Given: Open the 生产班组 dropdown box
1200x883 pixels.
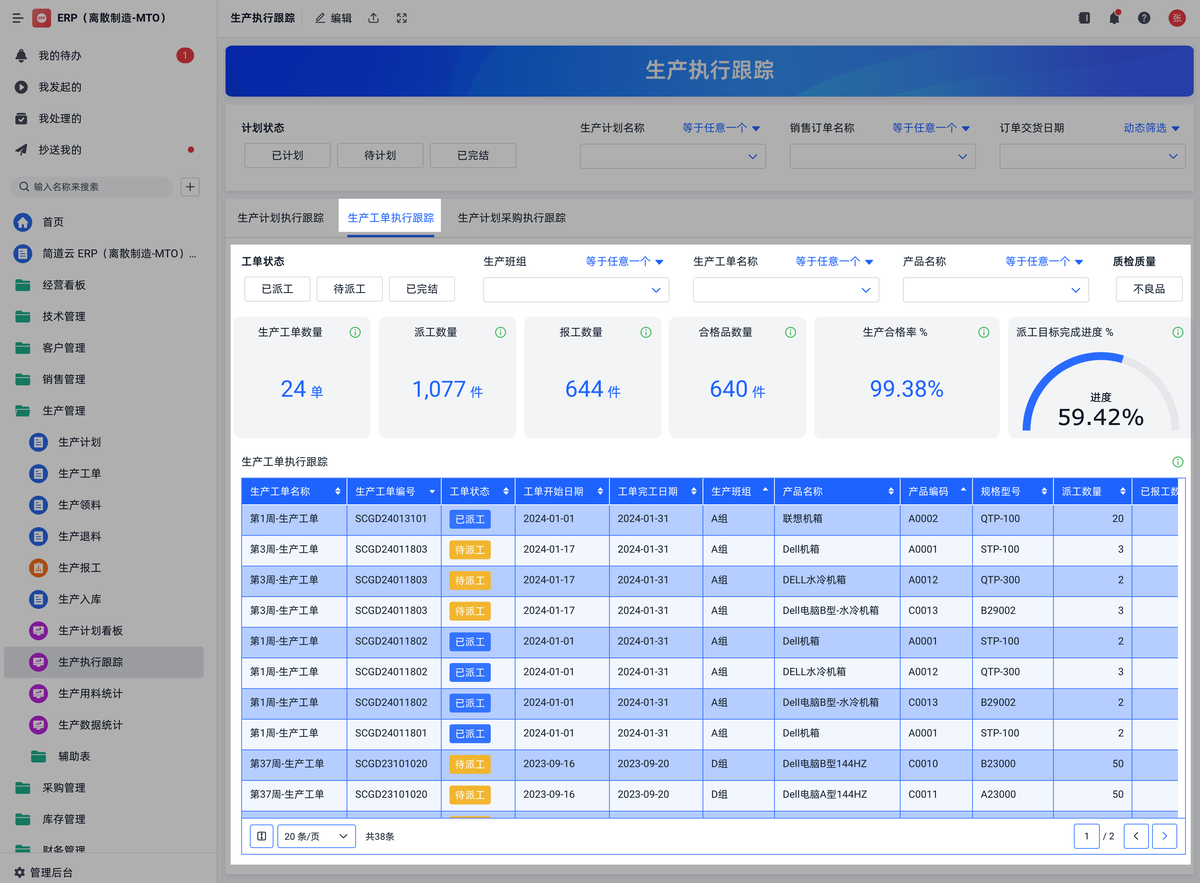Looking at the screenshot, I should pyautogui.click(x=576, y=290).
